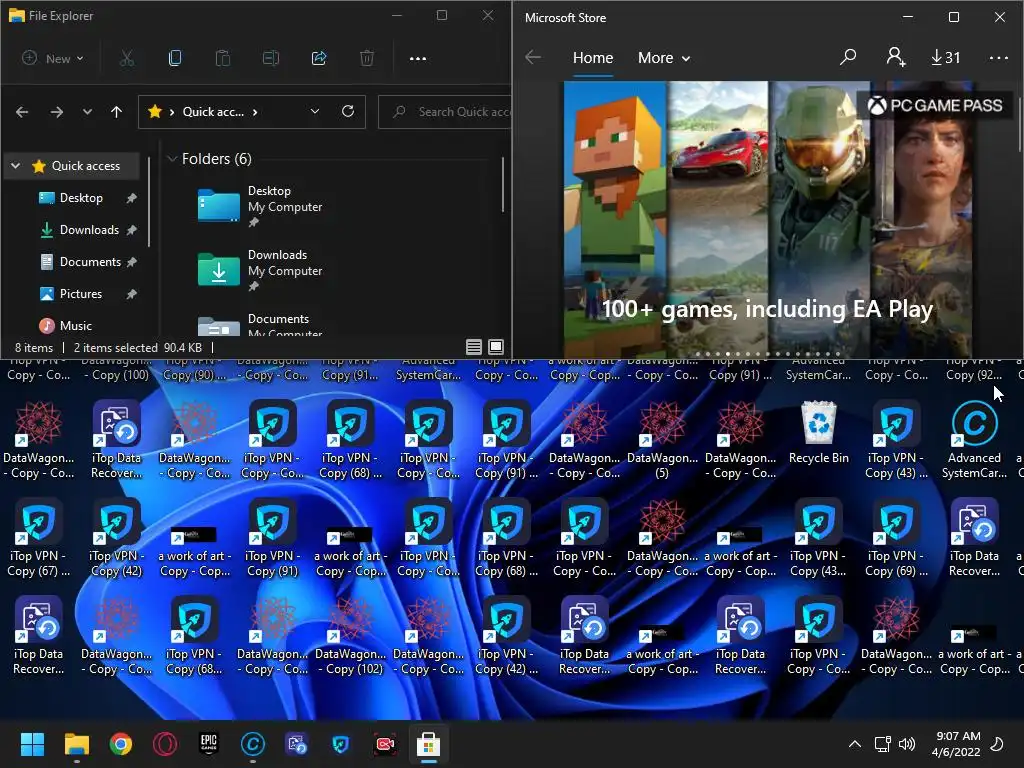Open iTop Data Recovery from the taskbar

(x=296, y=744)
